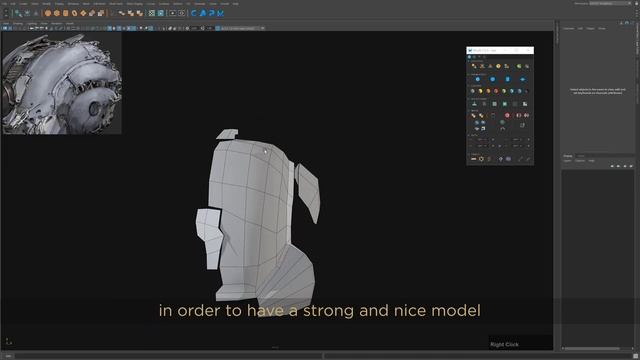
Task: Click the gold coin icon in tool window's top row
Action: tap(498, 66)
